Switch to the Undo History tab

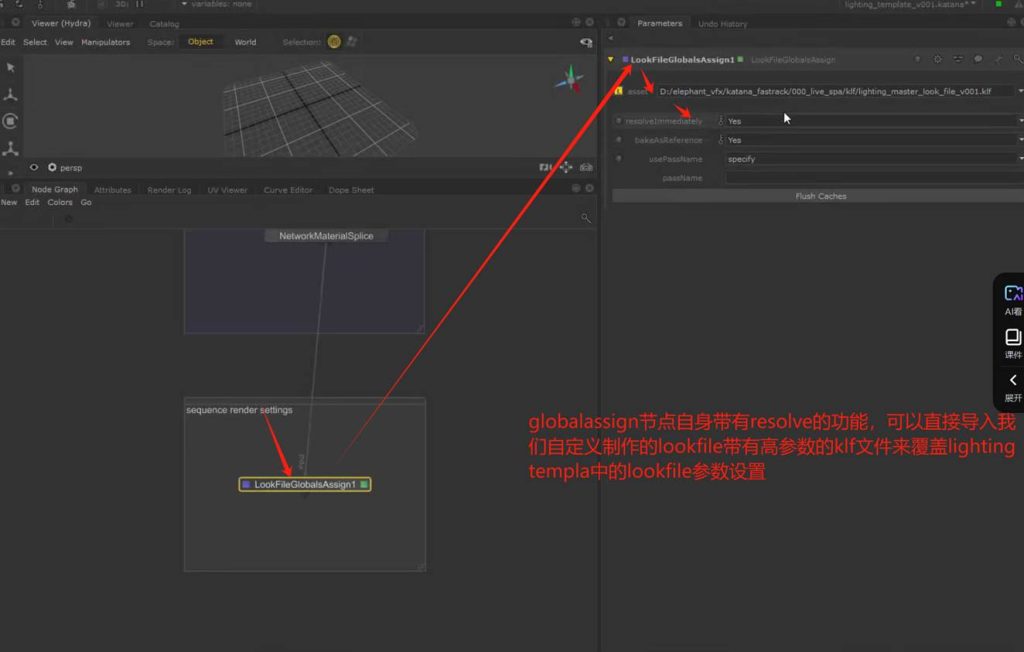[x=722, y=23]
